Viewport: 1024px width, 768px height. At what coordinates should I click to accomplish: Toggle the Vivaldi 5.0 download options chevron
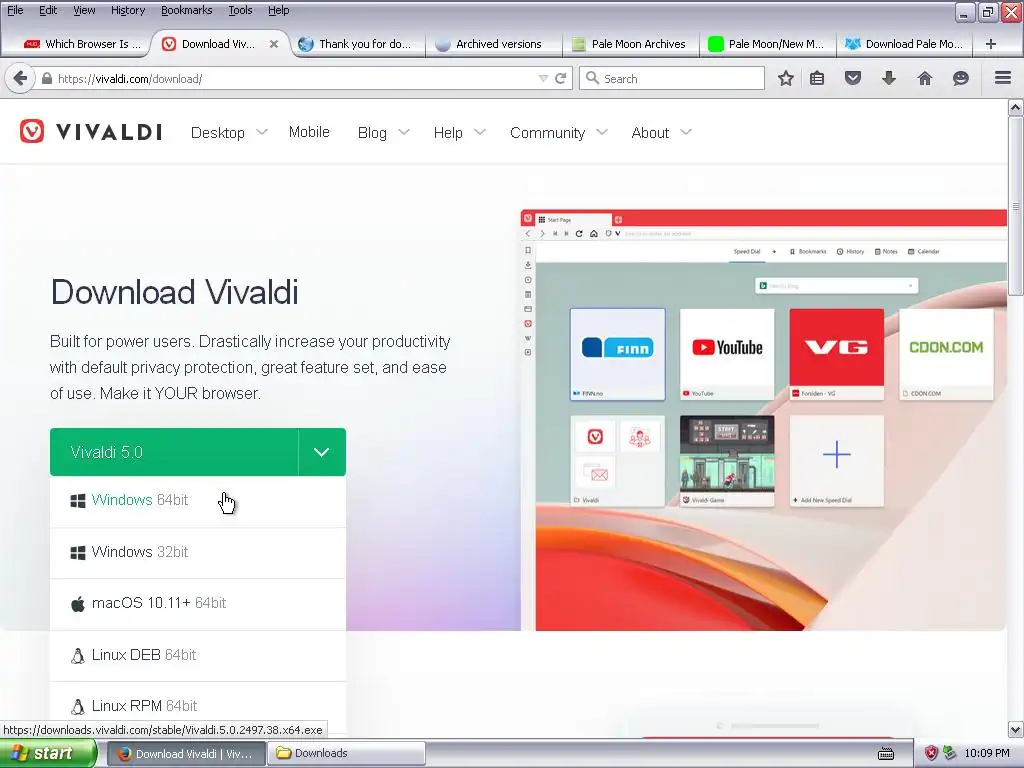tap(321, 452)
